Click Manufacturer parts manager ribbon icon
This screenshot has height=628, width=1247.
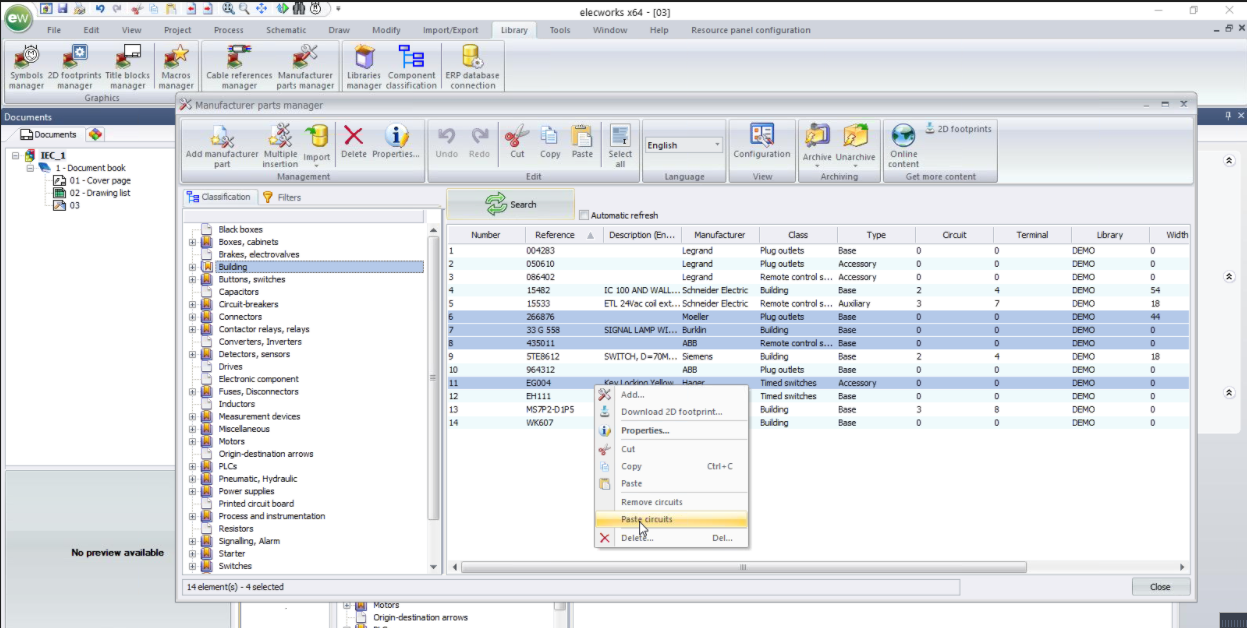click(x=305, y=66)
